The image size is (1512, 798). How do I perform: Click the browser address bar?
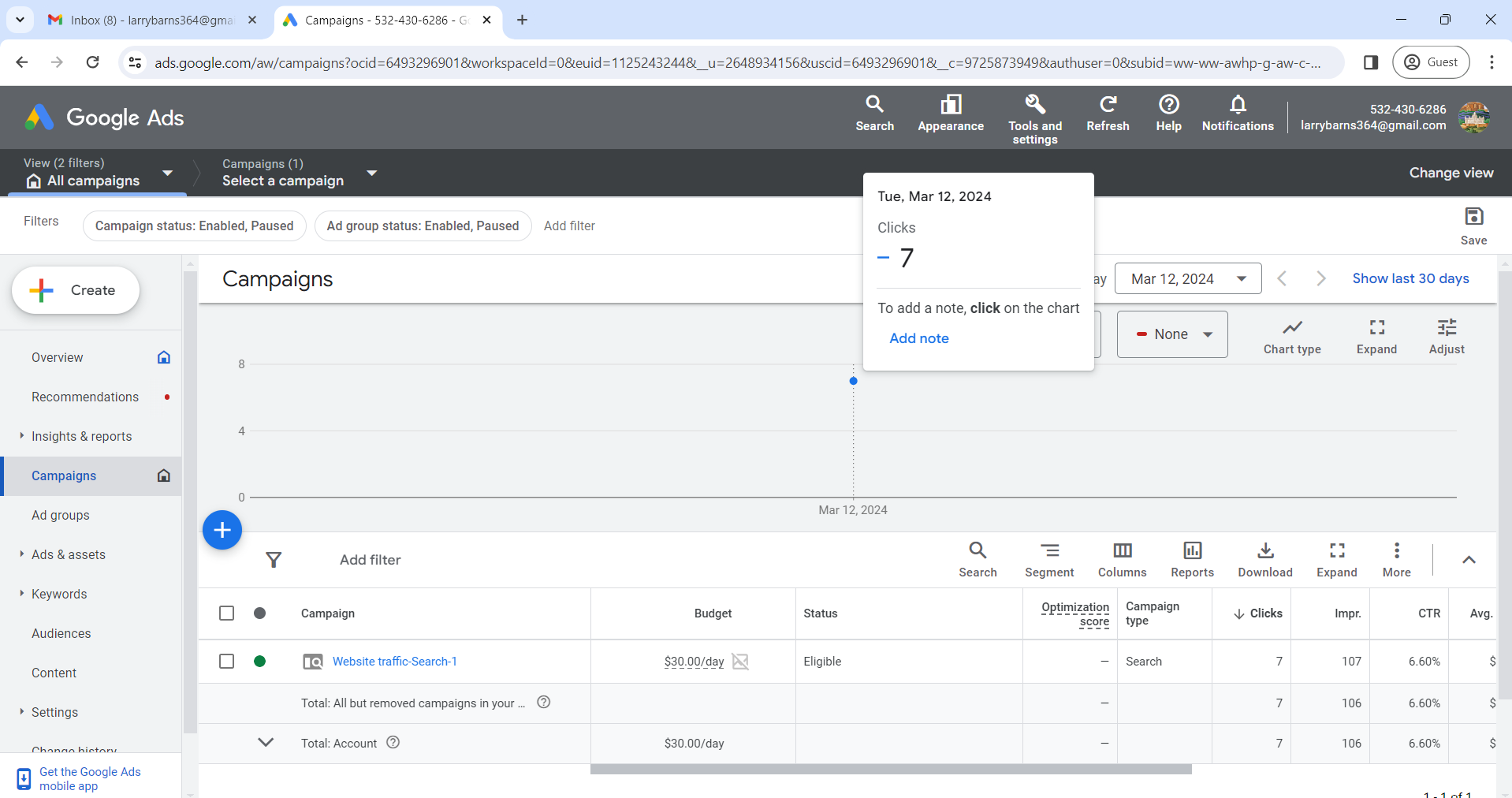737,62
